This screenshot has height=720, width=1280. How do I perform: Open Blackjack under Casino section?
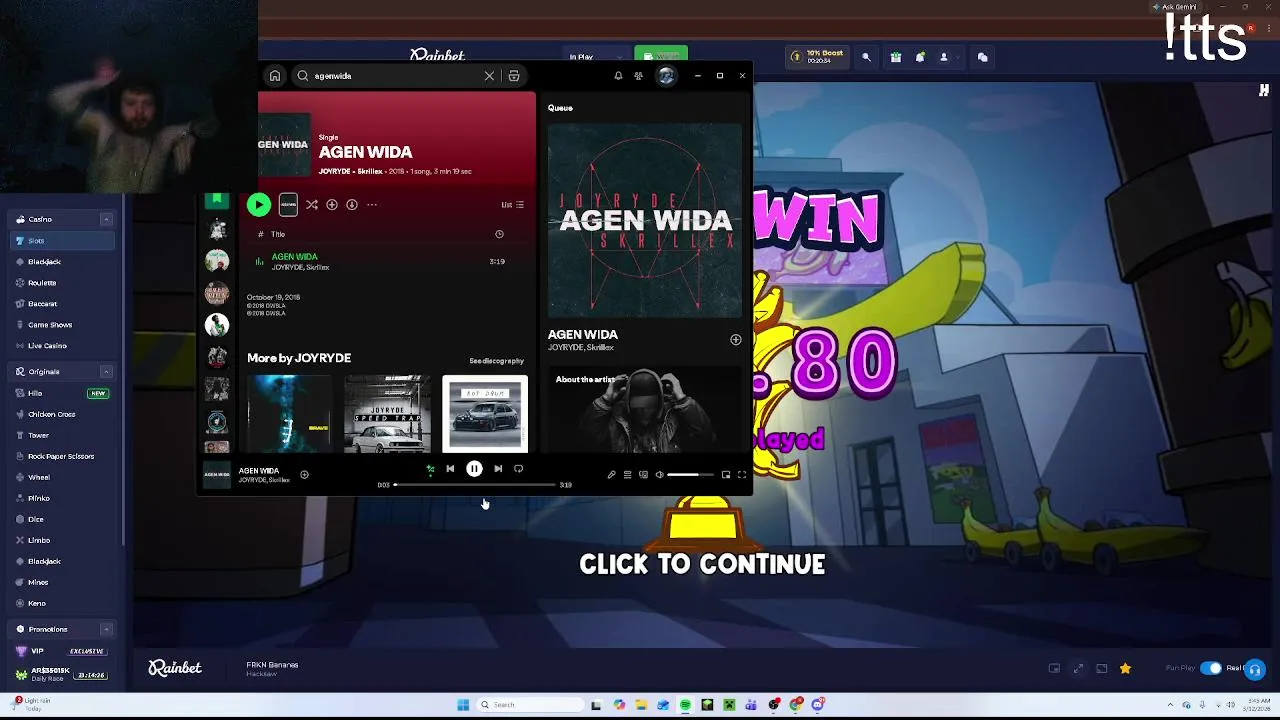[44, 262]
